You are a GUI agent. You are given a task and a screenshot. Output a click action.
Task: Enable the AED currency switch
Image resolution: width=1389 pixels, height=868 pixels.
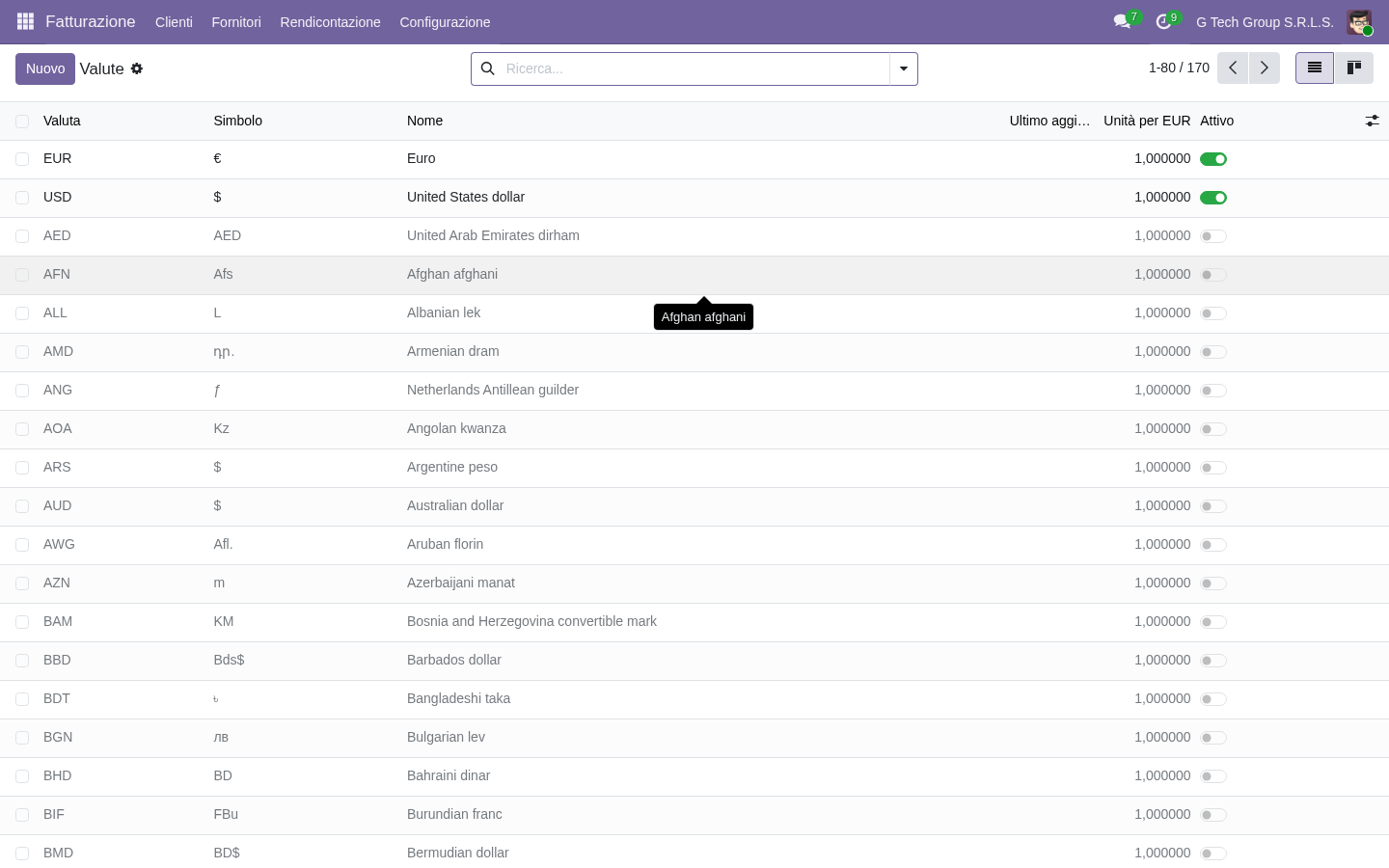pos(1213,236)
